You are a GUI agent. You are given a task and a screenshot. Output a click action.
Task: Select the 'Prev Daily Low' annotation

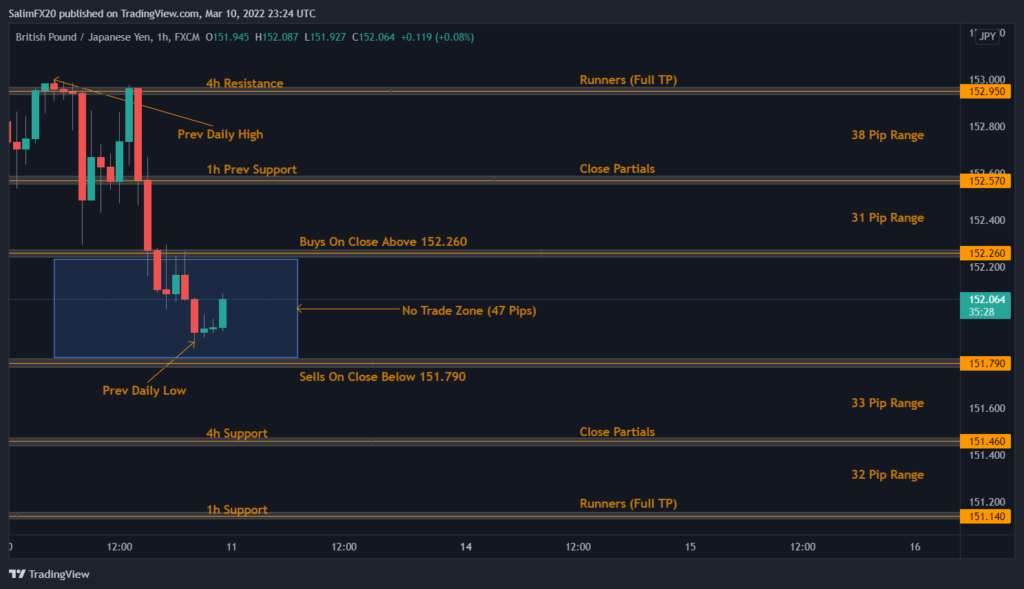coord(144,390)
